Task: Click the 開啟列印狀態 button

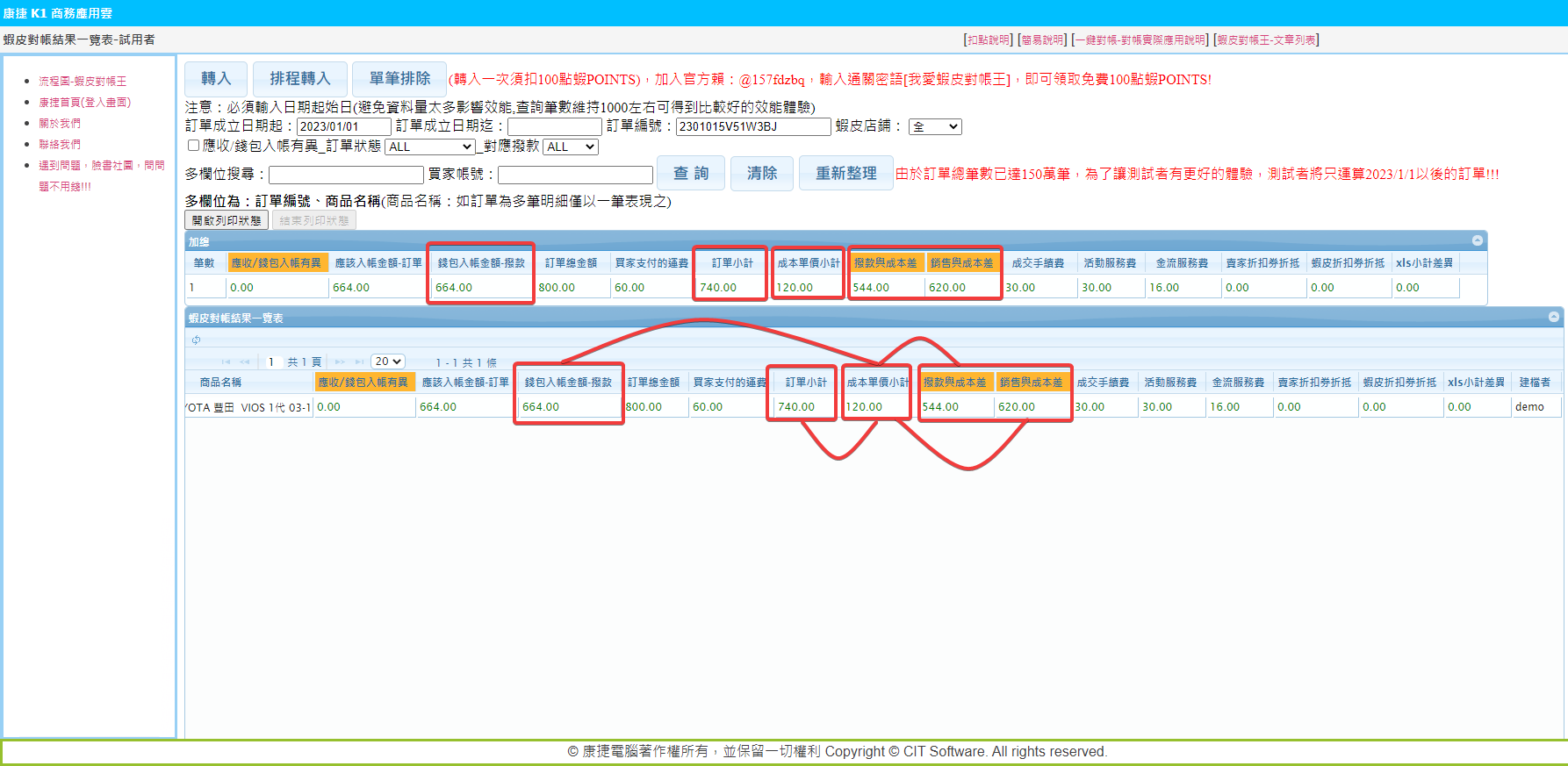Action: coord(227,220)
